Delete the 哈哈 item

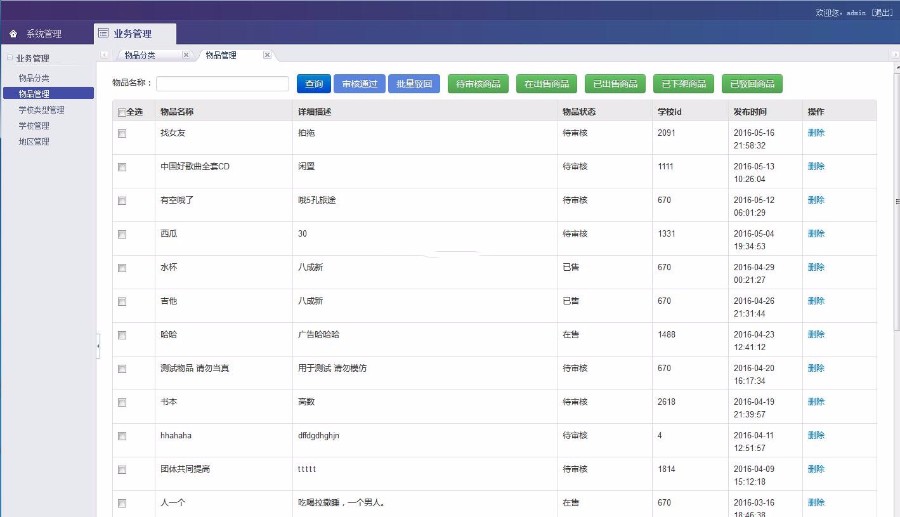(x=816, y=334)
